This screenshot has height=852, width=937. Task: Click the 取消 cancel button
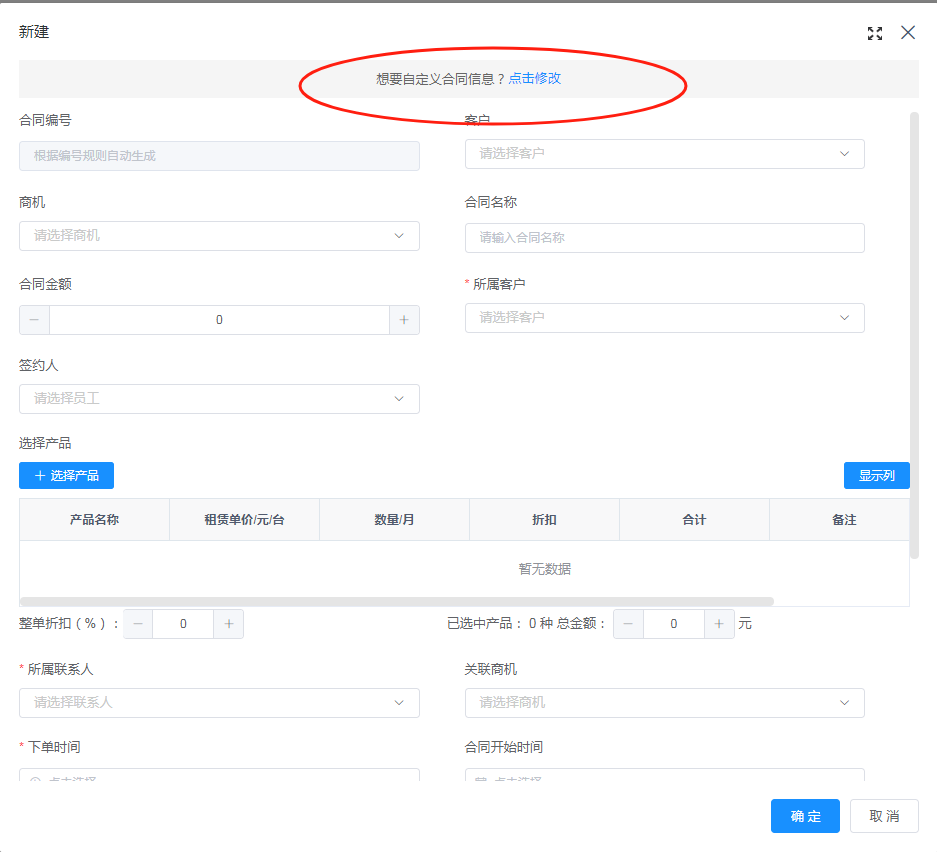tap(884, 816)
